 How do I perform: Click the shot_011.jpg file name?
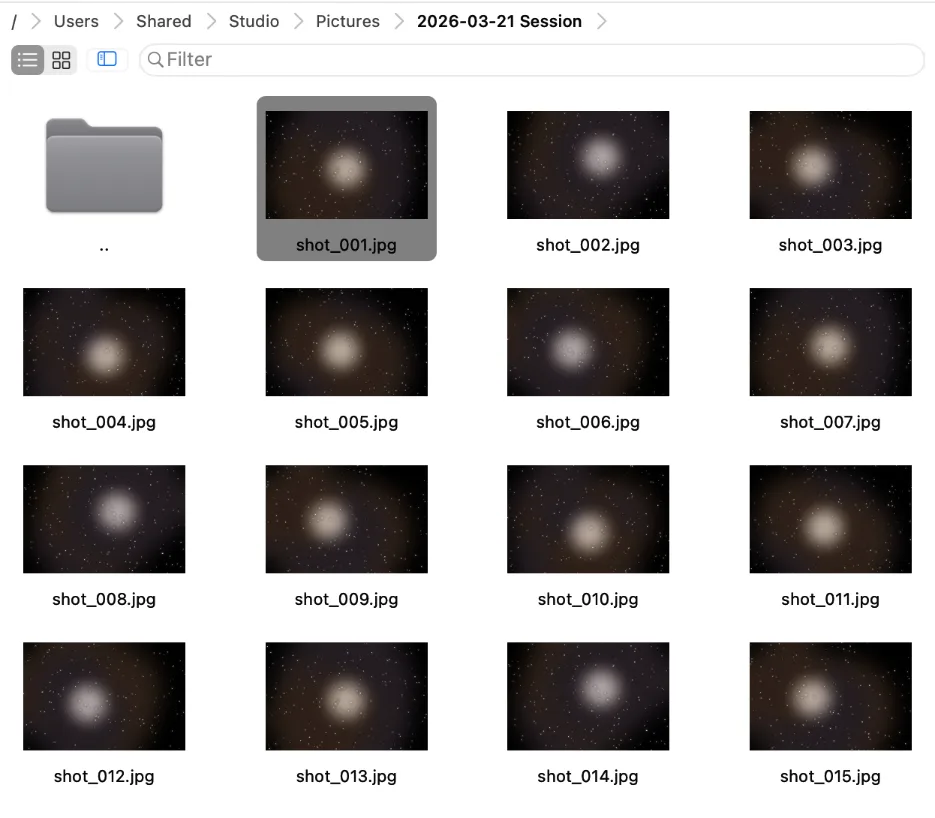coord(831,599)
